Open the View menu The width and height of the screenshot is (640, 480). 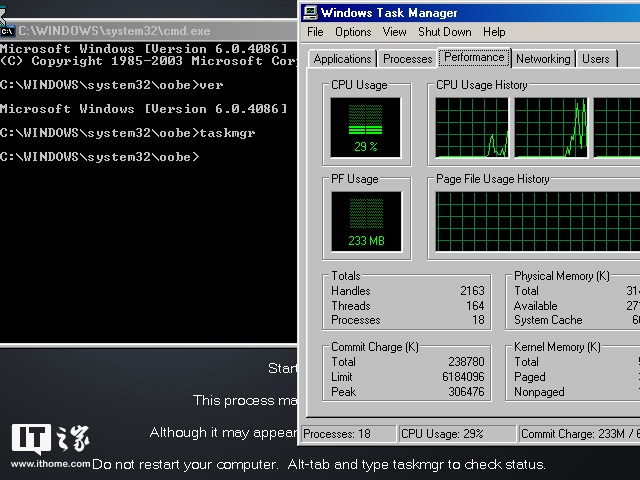394,32
